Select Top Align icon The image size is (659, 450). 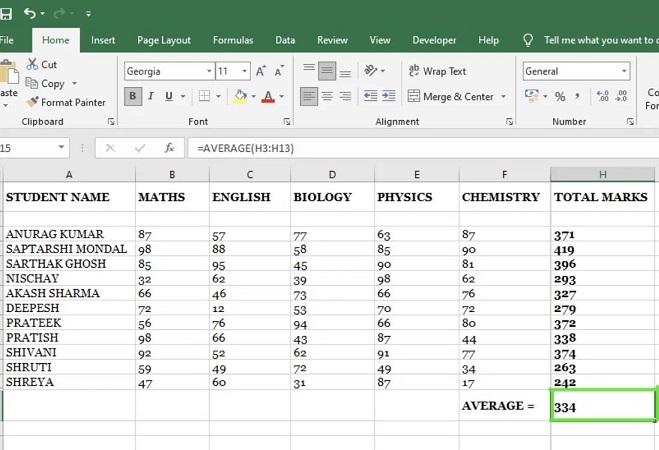coord(309,70)
